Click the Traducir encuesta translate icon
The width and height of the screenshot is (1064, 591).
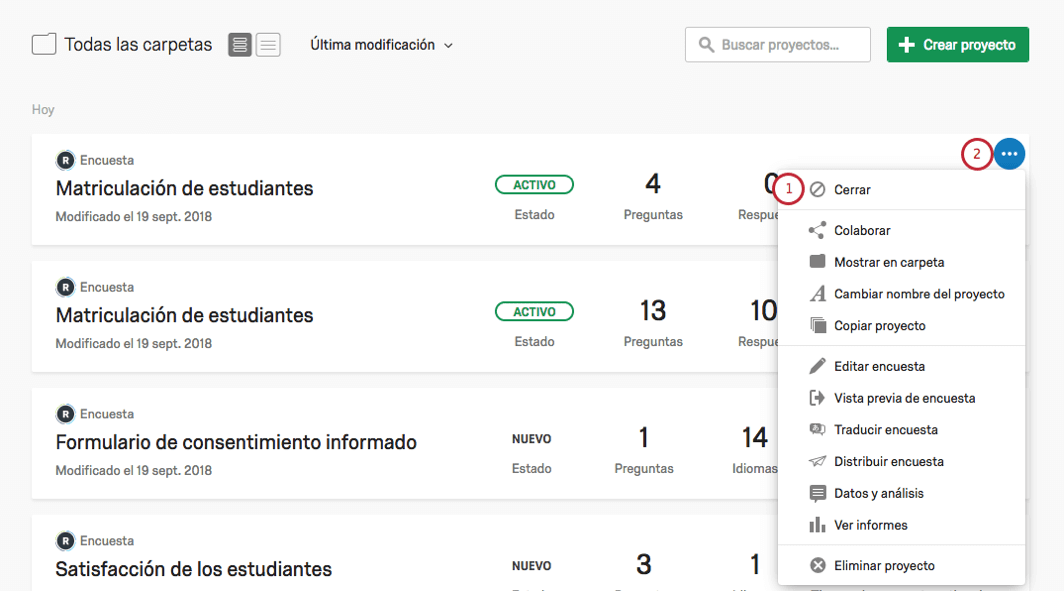pos(818,430)
